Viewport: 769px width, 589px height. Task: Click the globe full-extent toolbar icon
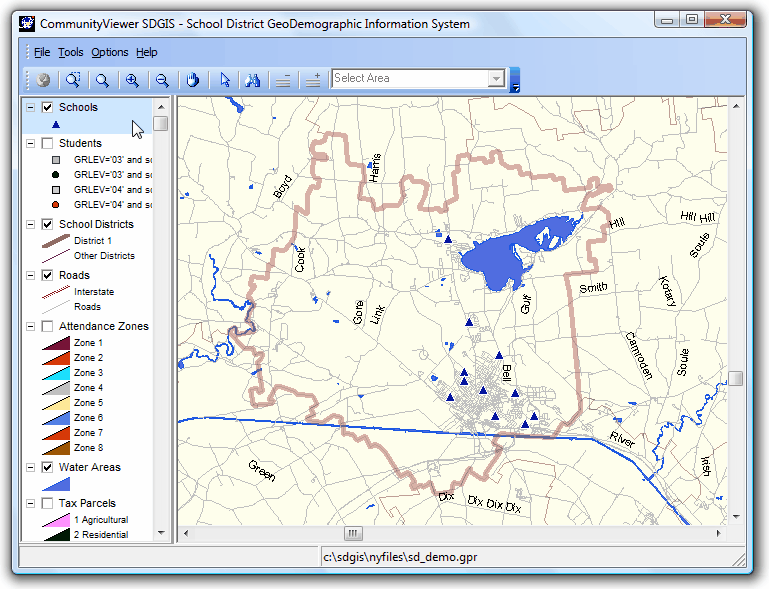coord(43,80)
